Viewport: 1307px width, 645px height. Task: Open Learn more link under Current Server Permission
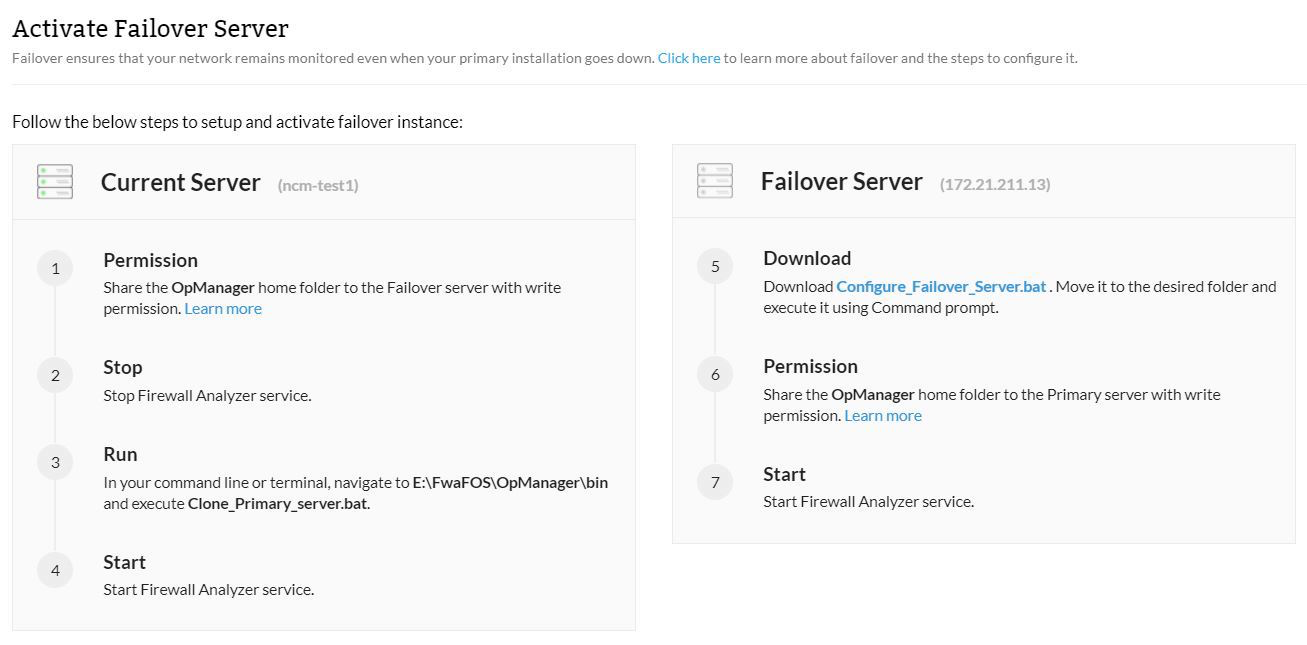[223, 309]
